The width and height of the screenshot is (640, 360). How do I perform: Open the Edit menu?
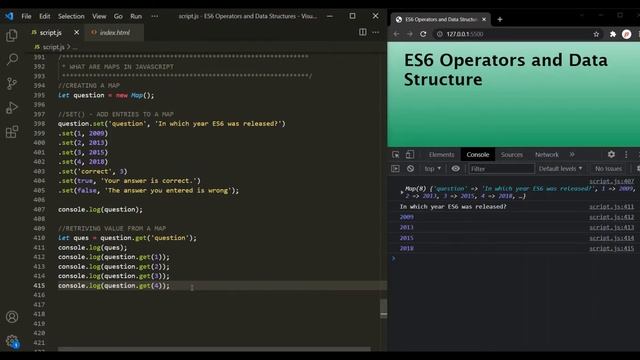[44, 16]
